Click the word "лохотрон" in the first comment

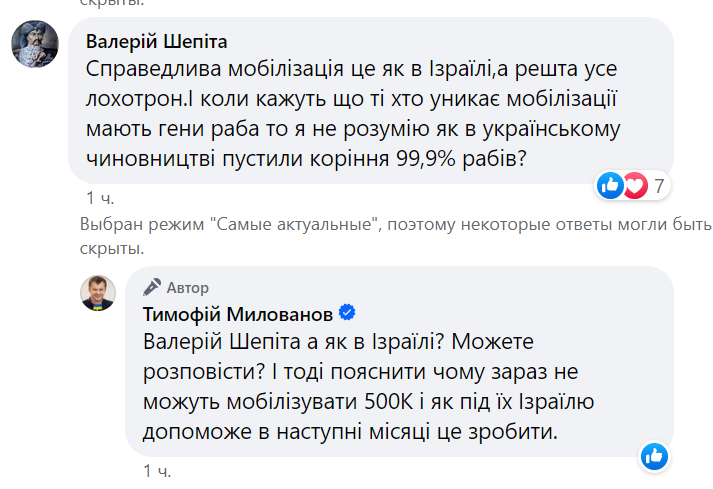point(133,98)
